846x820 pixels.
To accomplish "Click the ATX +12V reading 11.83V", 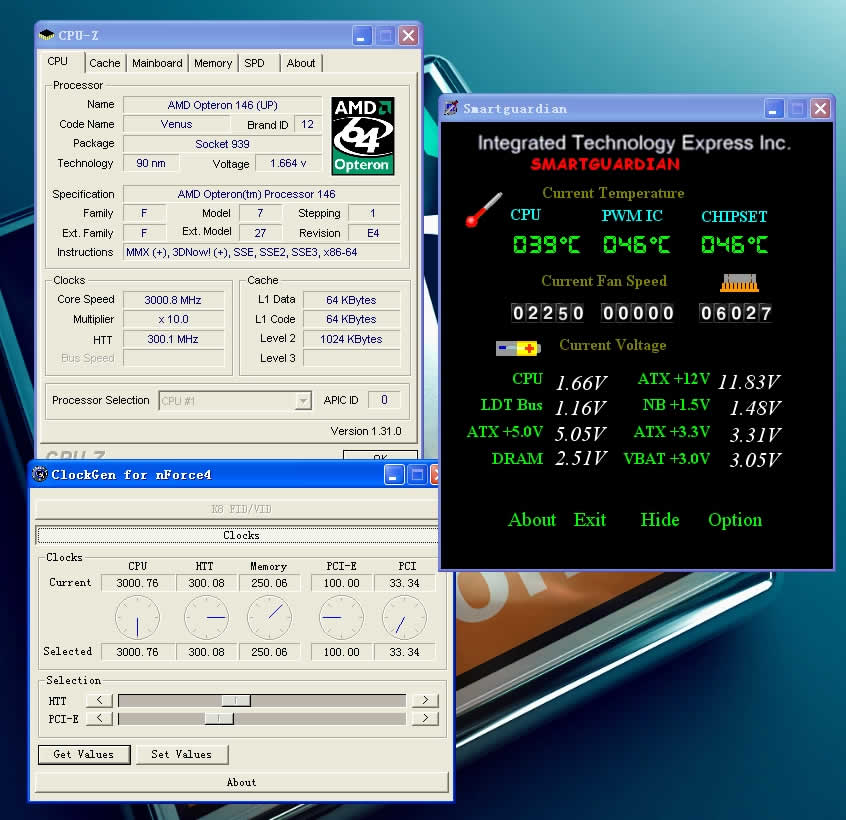I will [x=748, y=382].
